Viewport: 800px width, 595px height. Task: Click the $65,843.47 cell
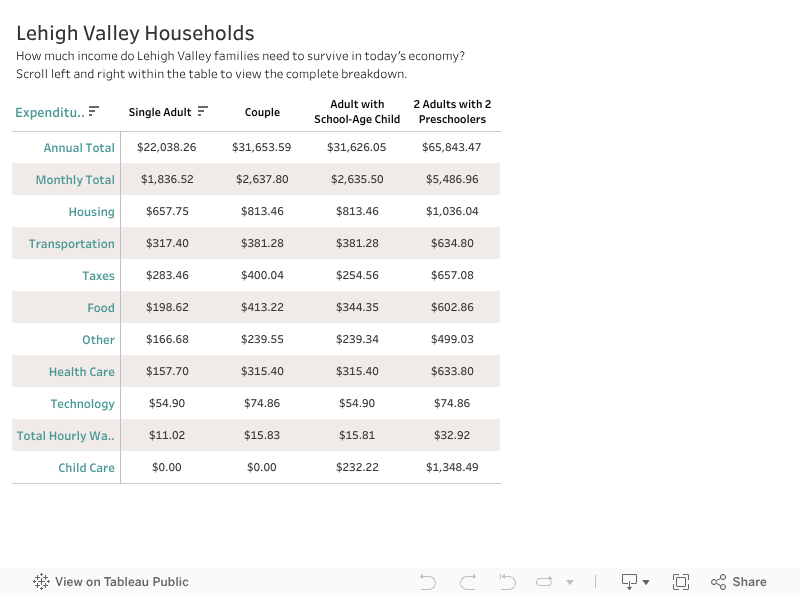(452, 147)
